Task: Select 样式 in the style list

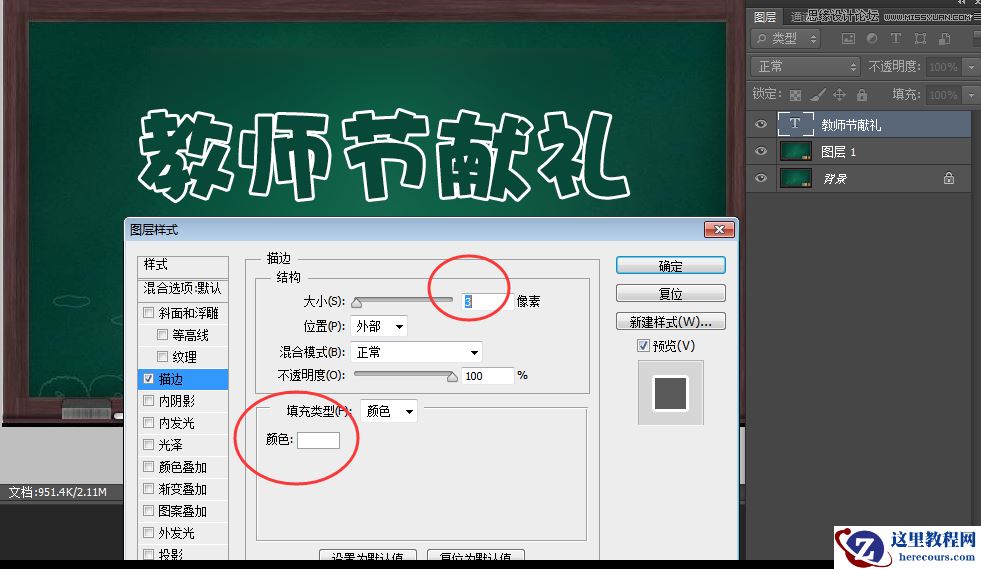Action: [183, 265]
